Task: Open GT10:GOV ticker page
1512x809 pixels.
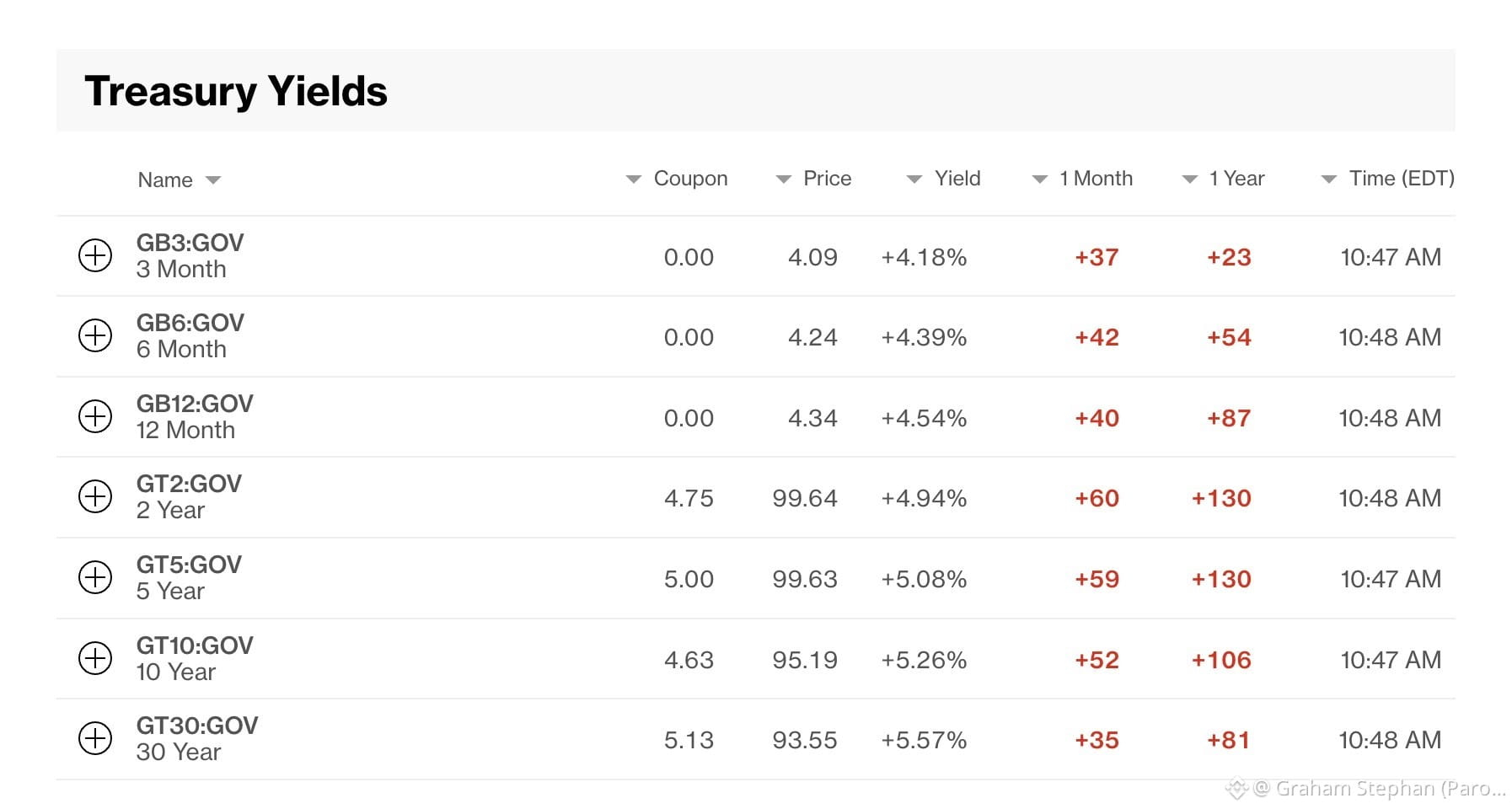Action: 195,646
